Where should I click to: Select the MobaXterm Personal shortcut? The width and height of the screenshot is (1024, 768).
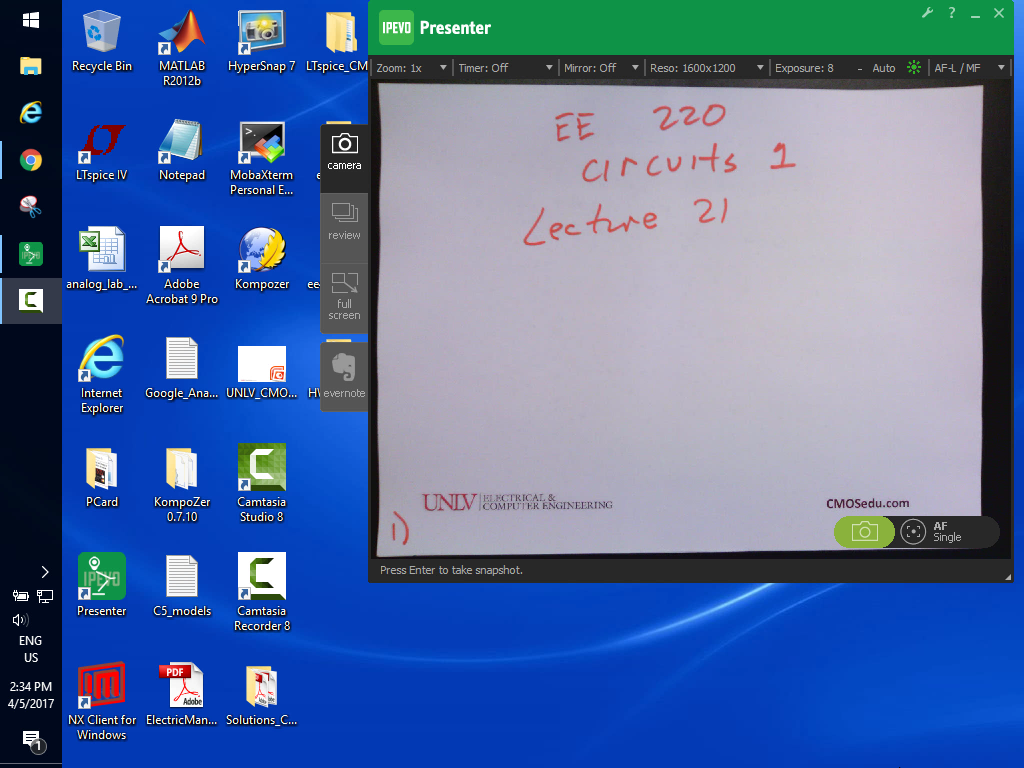coord(261,159)
